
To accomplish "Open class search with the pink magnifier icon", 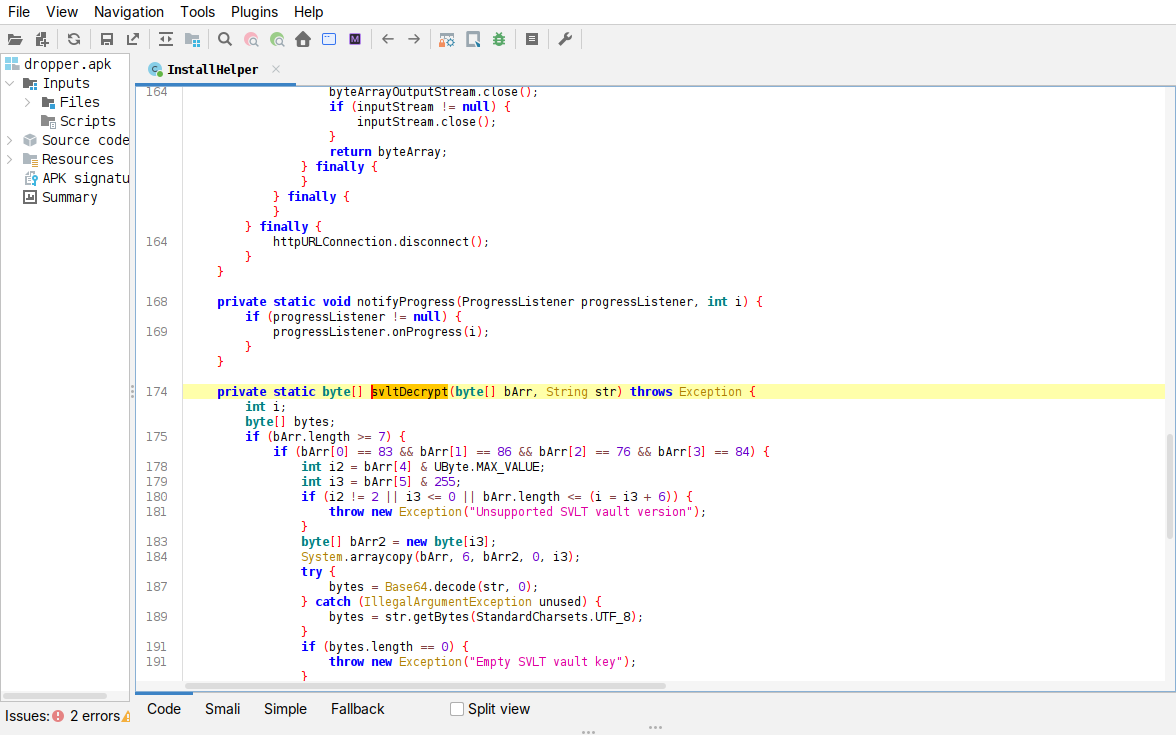I will (x=251, y=39).
